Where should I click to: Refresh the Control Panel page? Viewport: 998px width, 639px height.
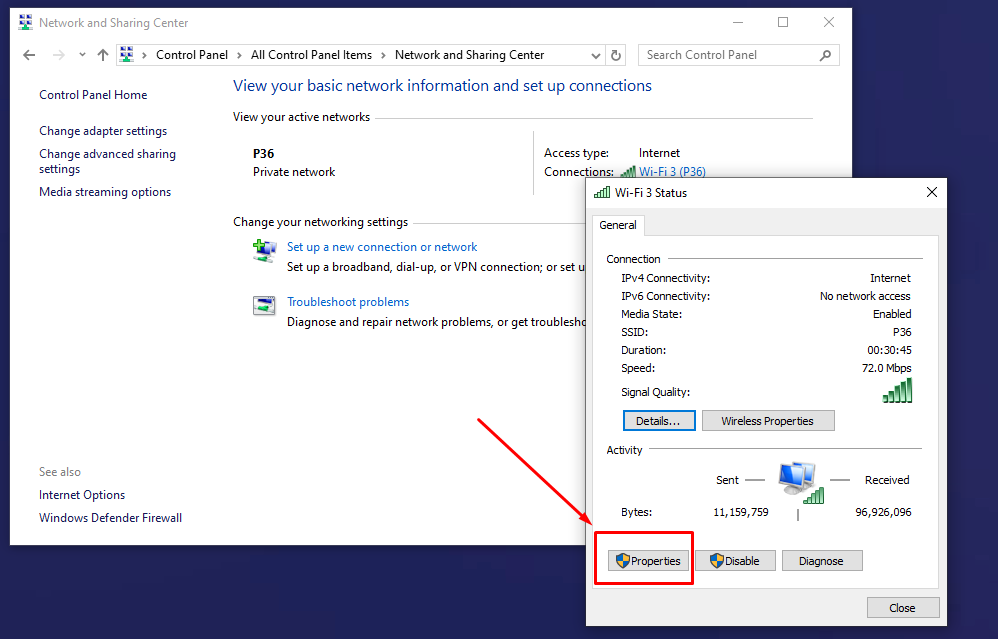[x=615, y=55]
